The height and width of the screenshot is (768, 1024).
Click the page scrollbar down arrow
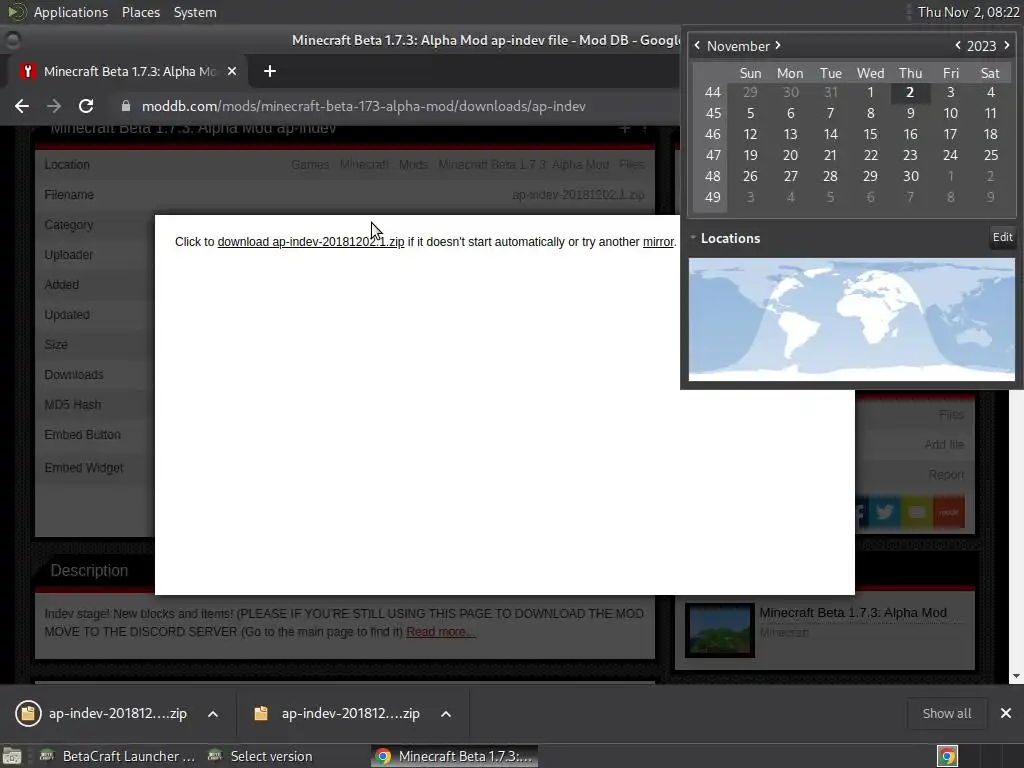click(x=1016, y=677)
